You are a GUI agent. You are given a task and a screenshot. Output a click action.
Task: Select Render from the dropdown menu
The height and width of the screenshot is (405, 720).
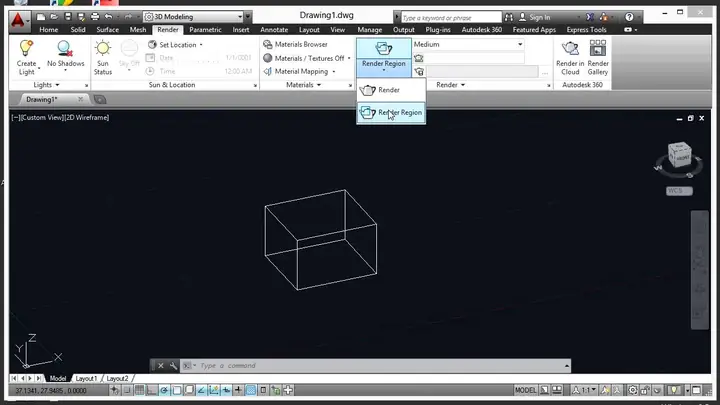(x=391, y=90)
